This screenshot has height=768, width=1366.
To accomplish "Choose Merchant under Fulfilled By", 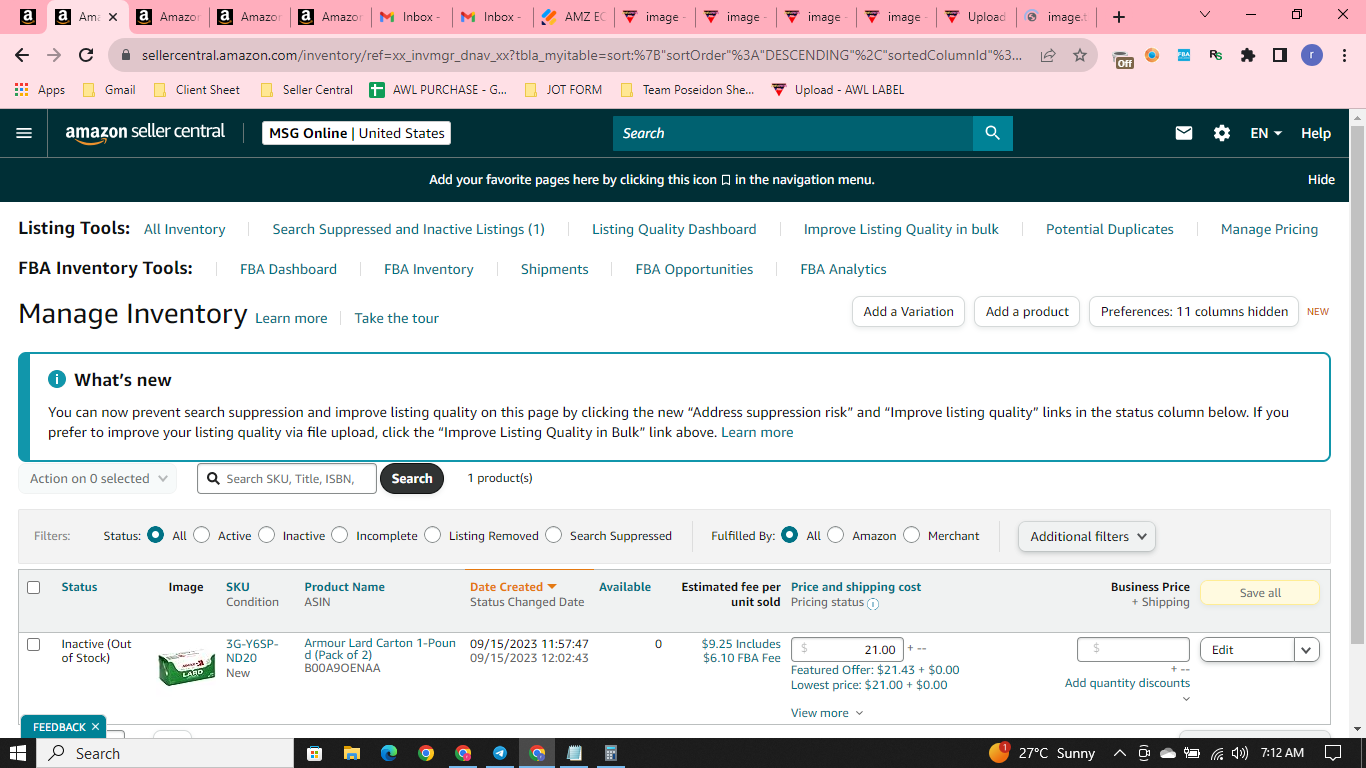I will (x=911, y=535).
